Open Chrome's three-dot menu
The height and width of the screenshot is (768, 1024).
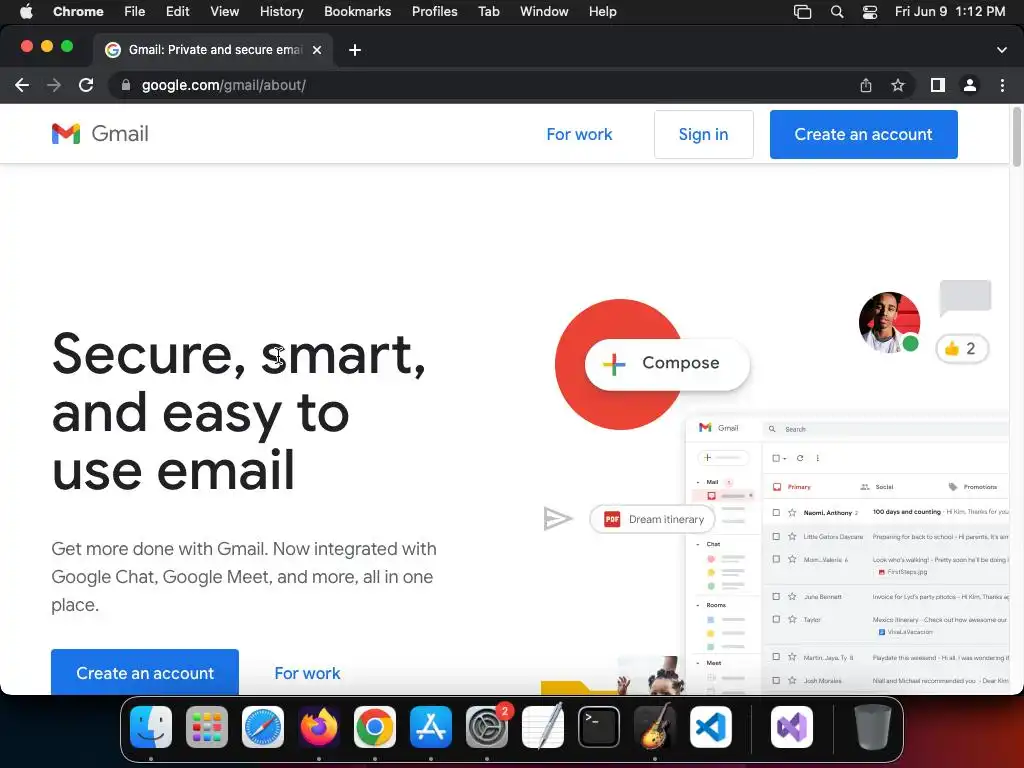(1002, 85)
